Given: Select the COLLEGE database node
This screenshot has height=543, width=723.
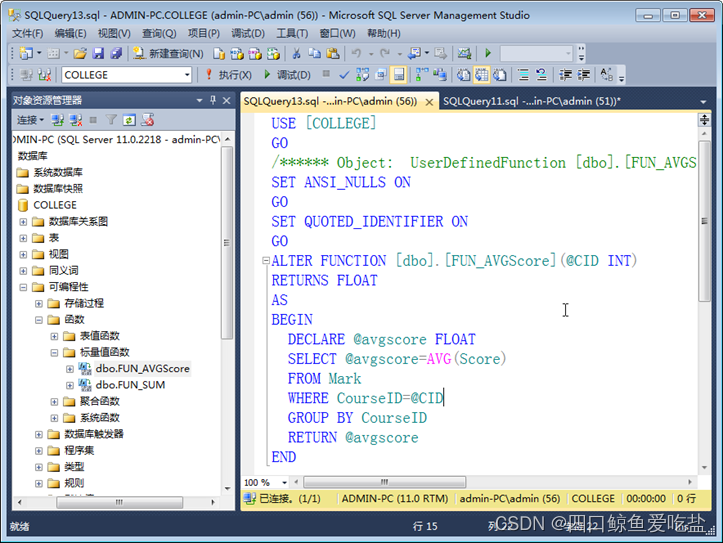Looking at the screenshot, I should click(55, 205).
